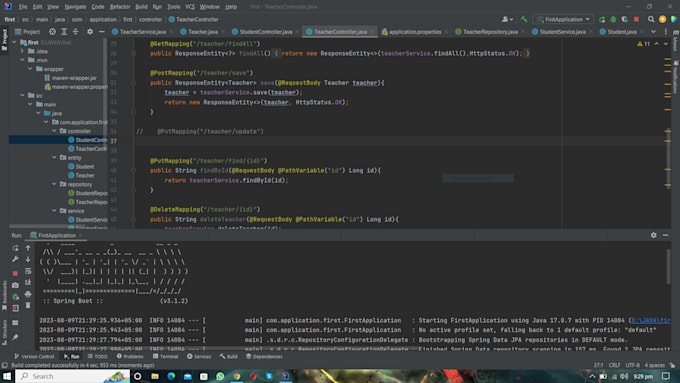Rerun FirstApplication from the top toolbar

(602, 20)
